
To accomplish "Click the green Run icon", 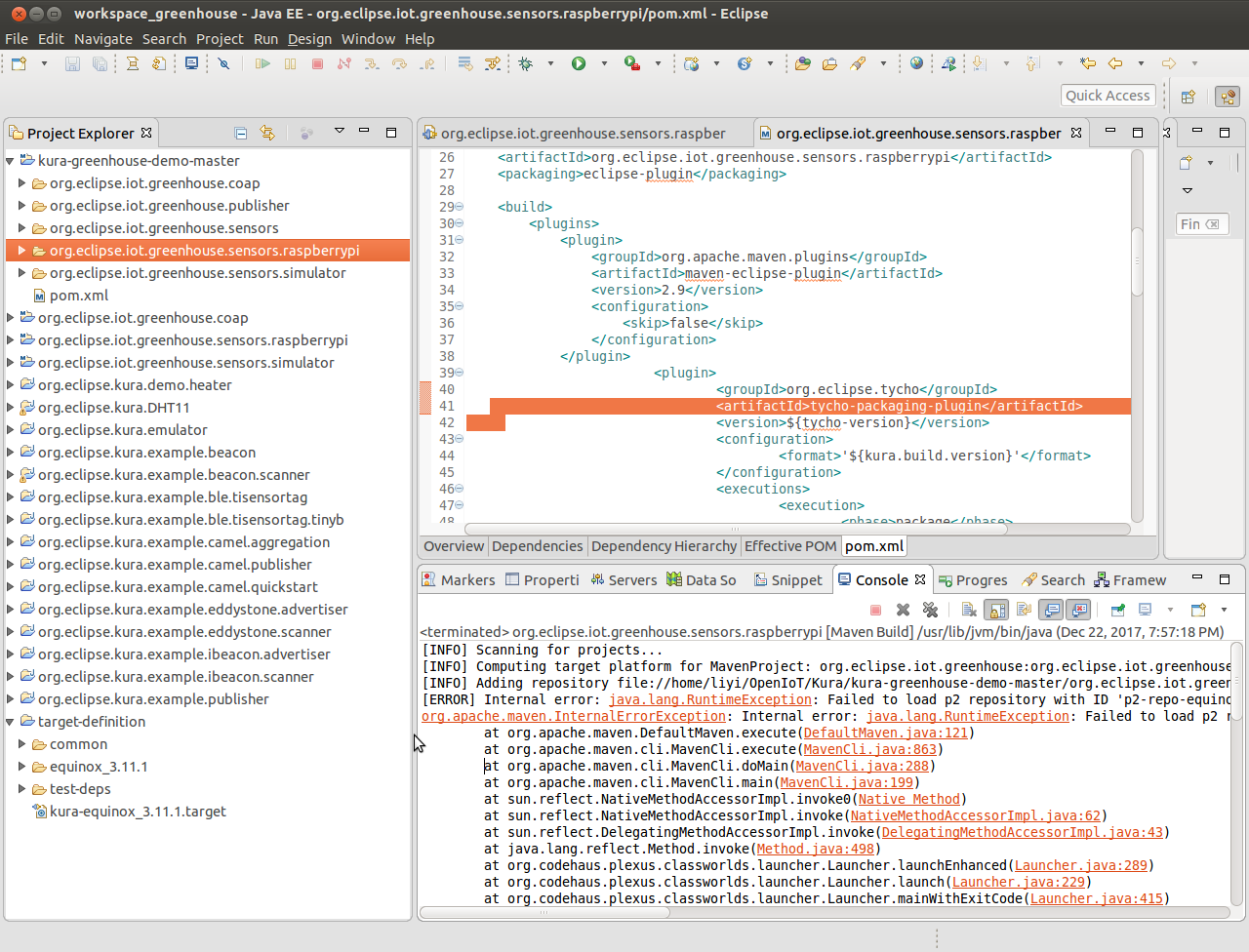I will click(x=579, y=63).
